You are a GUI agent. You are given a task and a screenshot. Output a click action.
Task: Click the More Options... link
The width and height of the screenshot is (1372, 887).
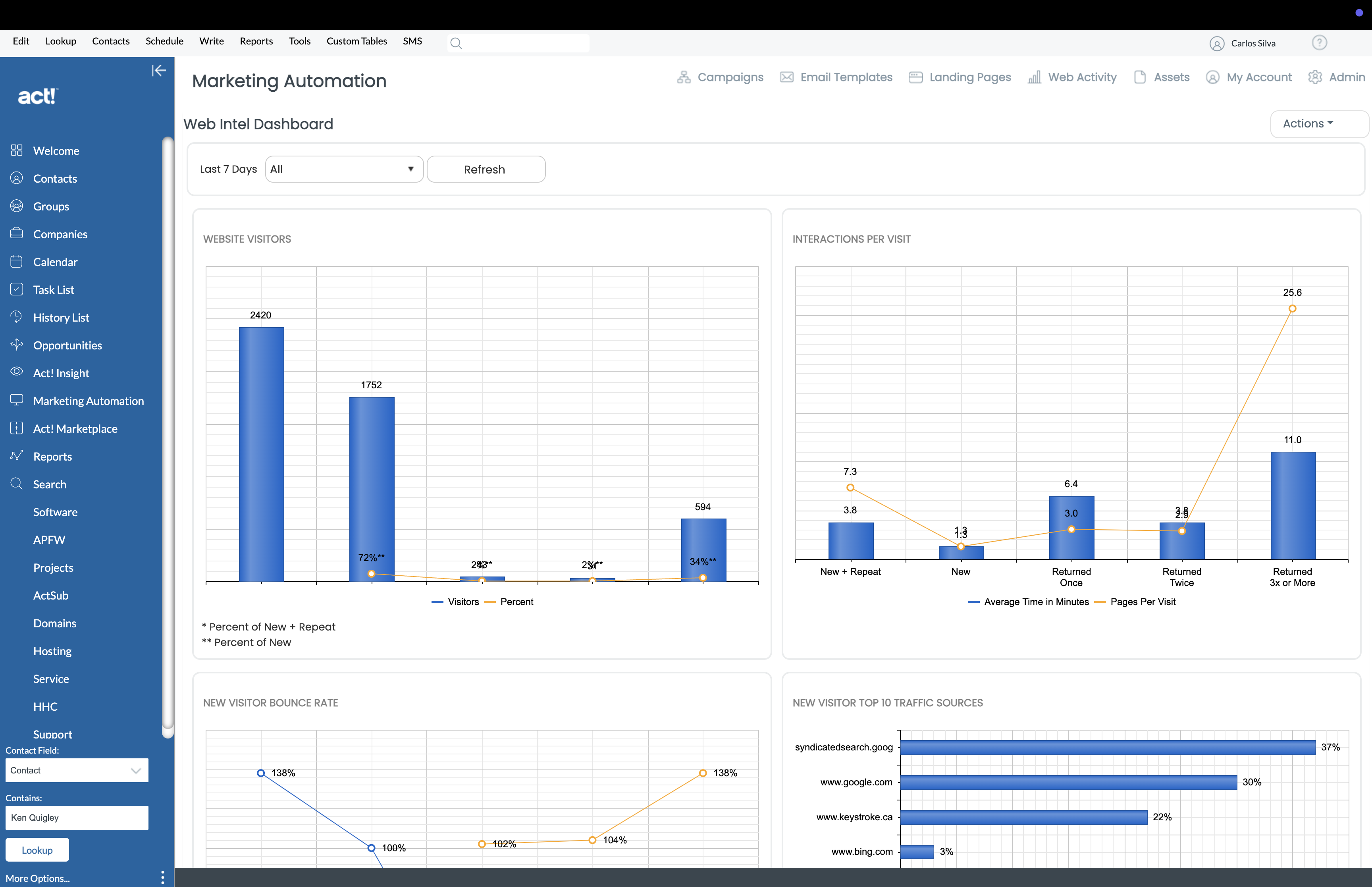pos(37,878)
